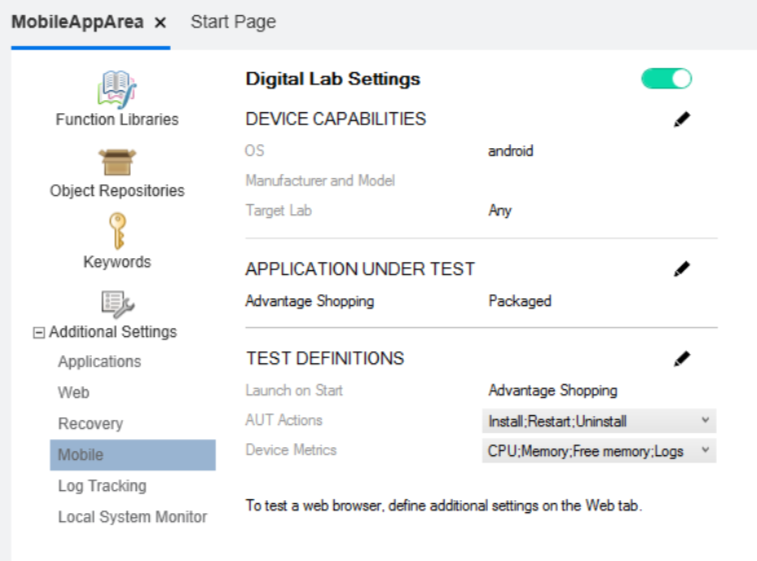Switch to the Start Page tab

click(x=233, y=22)
